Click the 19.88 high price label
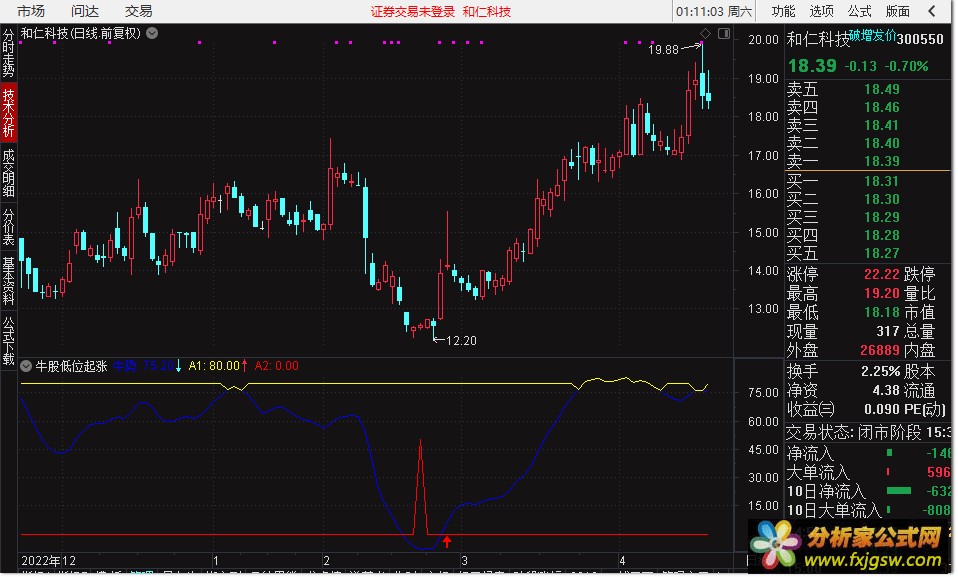Image resolution: width=958 pixels, height=577 pixels. 663,50
